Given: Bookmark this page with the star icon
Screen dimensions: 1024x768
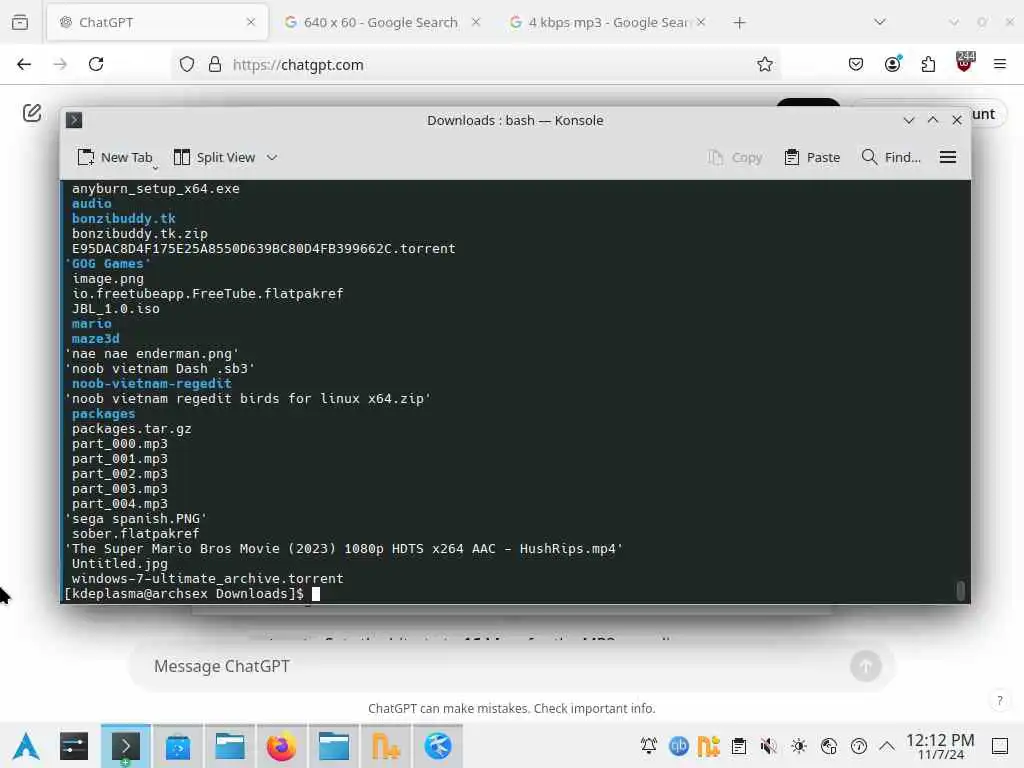Looking at the screenshot, I should point(765,64).
